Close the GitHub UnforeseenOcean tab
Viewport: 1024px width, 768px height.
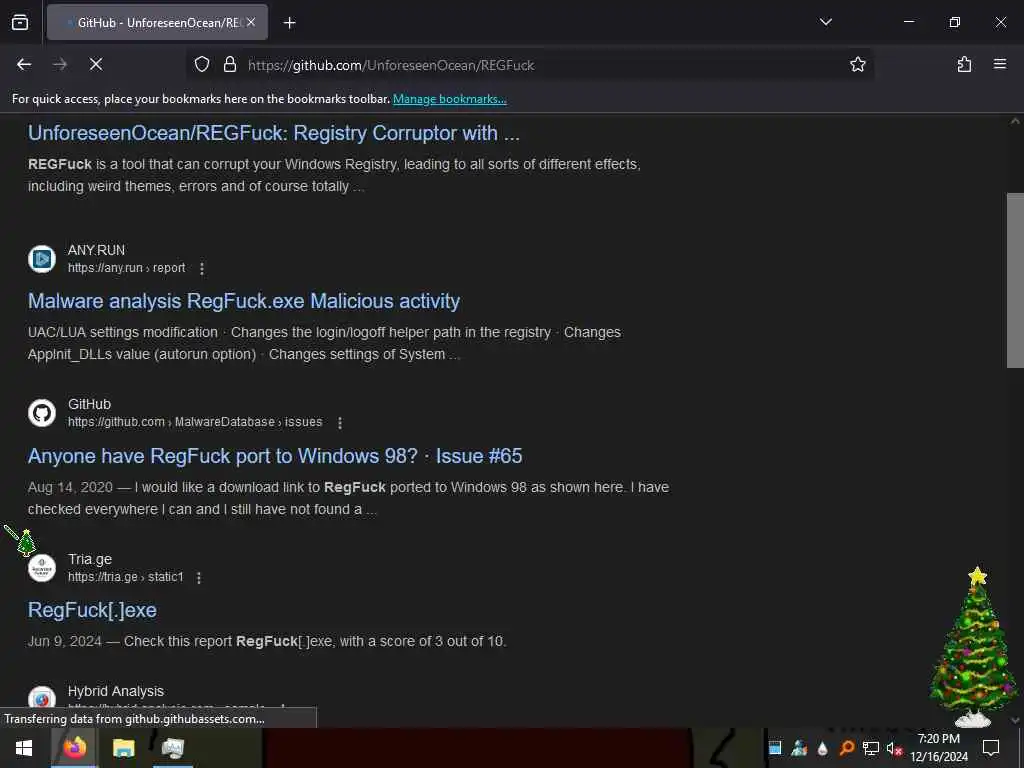pyautogui.click(x=251, y=22)
